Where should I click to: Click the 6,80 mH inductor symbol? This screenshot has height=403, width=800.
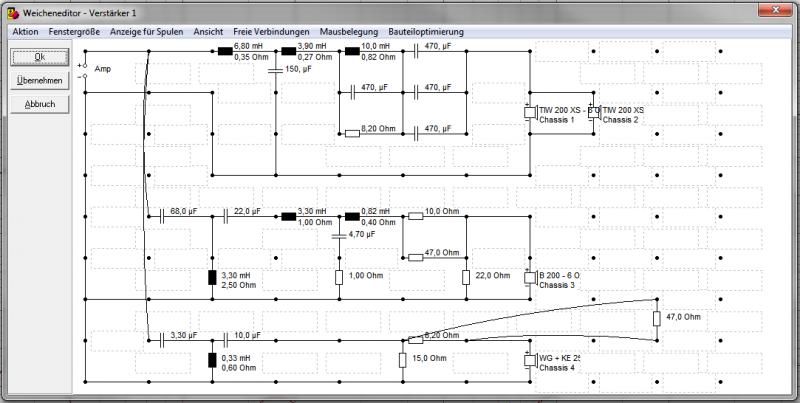[x=225, y=51]
